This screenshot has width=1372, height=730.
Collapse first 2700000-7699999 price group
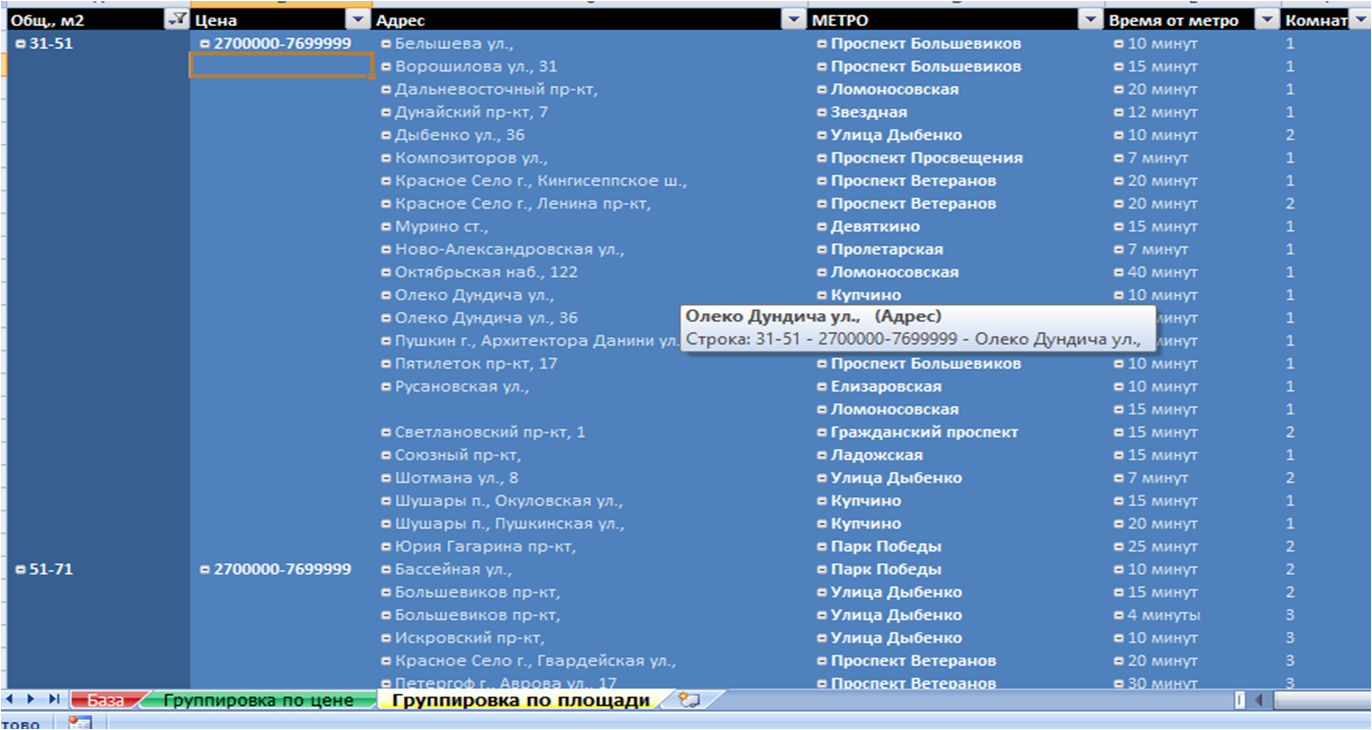[x=205, y=44]
